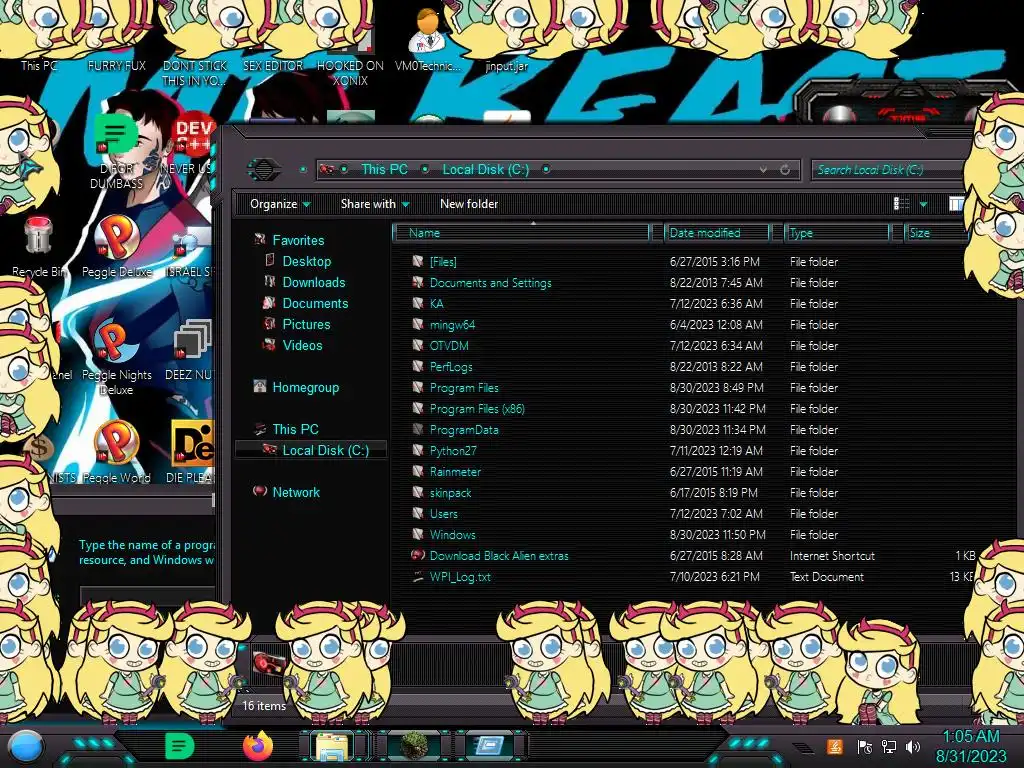1024x768 pixels.
Task: Refresh the Local Disk (C:) view
Action: 785,170
